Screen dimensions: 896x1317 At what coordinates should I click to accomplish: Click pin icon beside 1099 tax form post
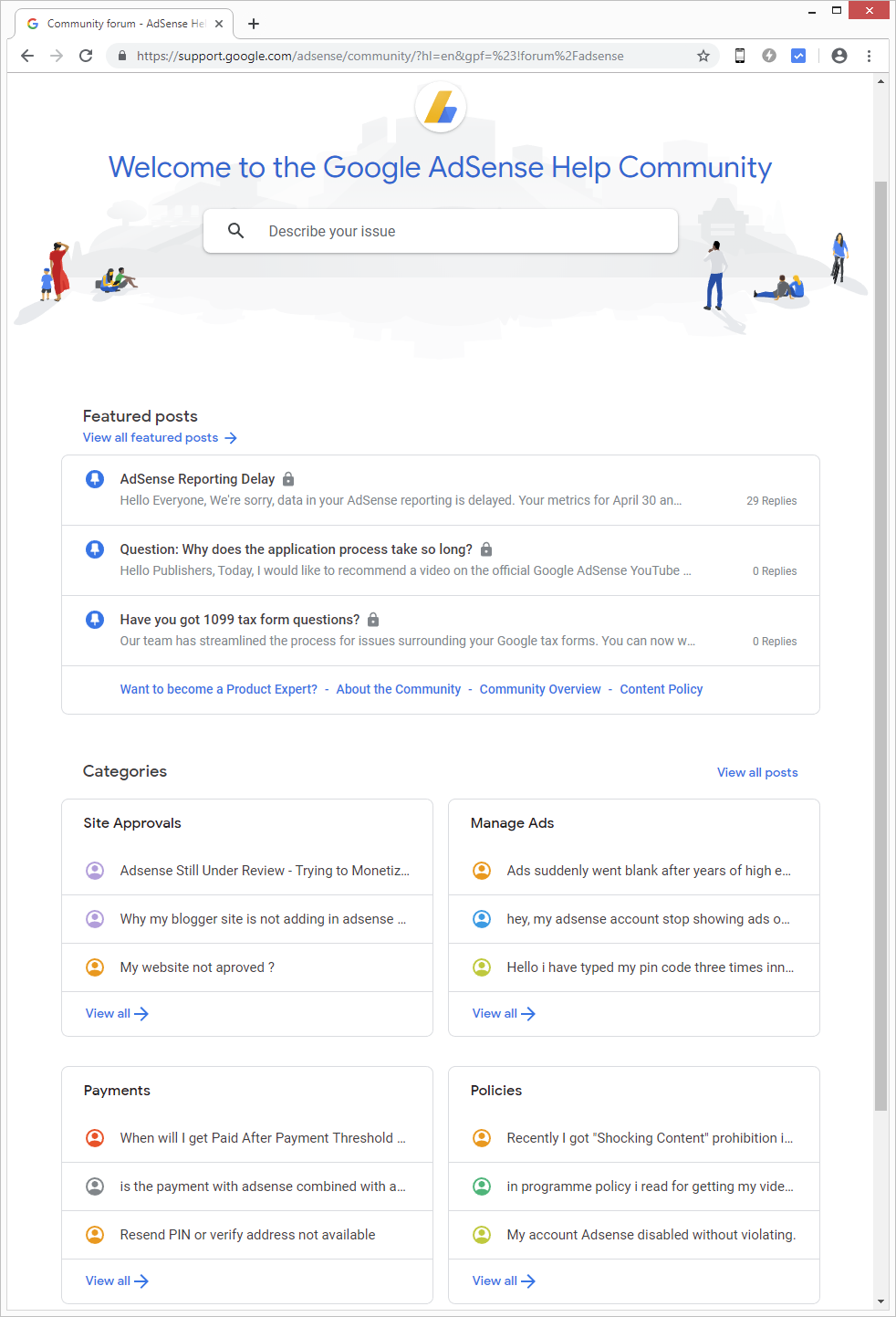coord(95,620)
